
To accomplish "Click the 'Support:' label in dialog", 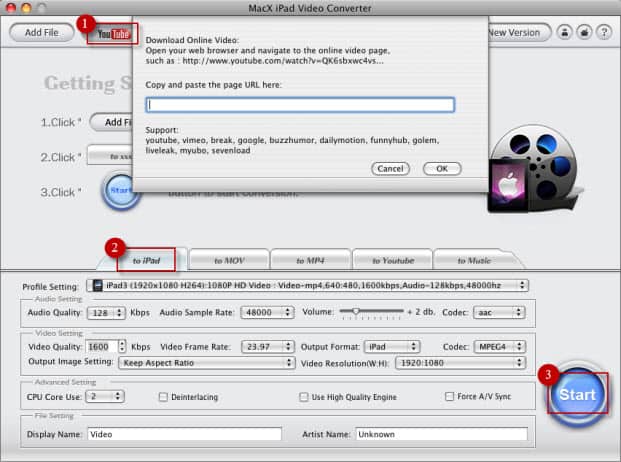I will point(162,130).
